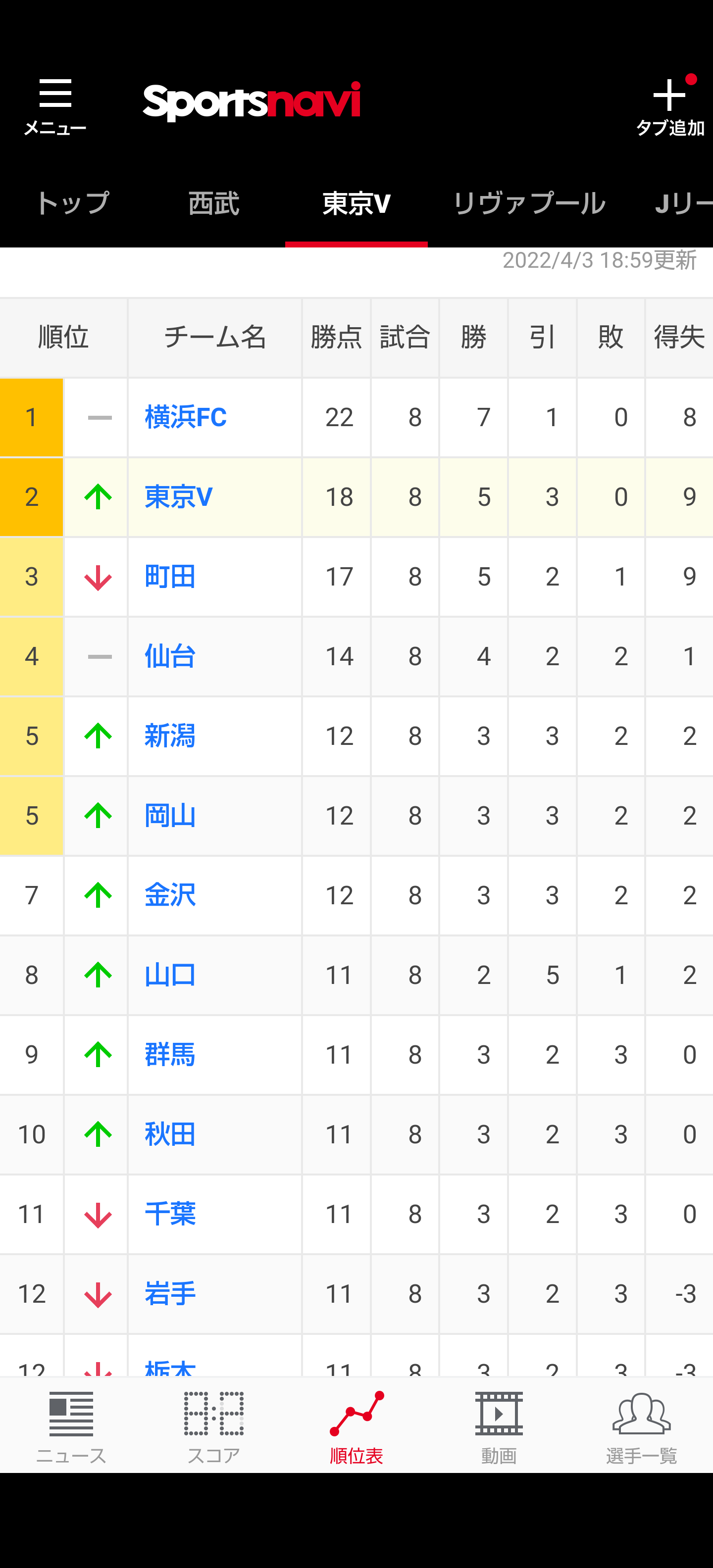Switch to the トップ tab
This screenshot has width=713, height=1568.
[x=72, y=203]
